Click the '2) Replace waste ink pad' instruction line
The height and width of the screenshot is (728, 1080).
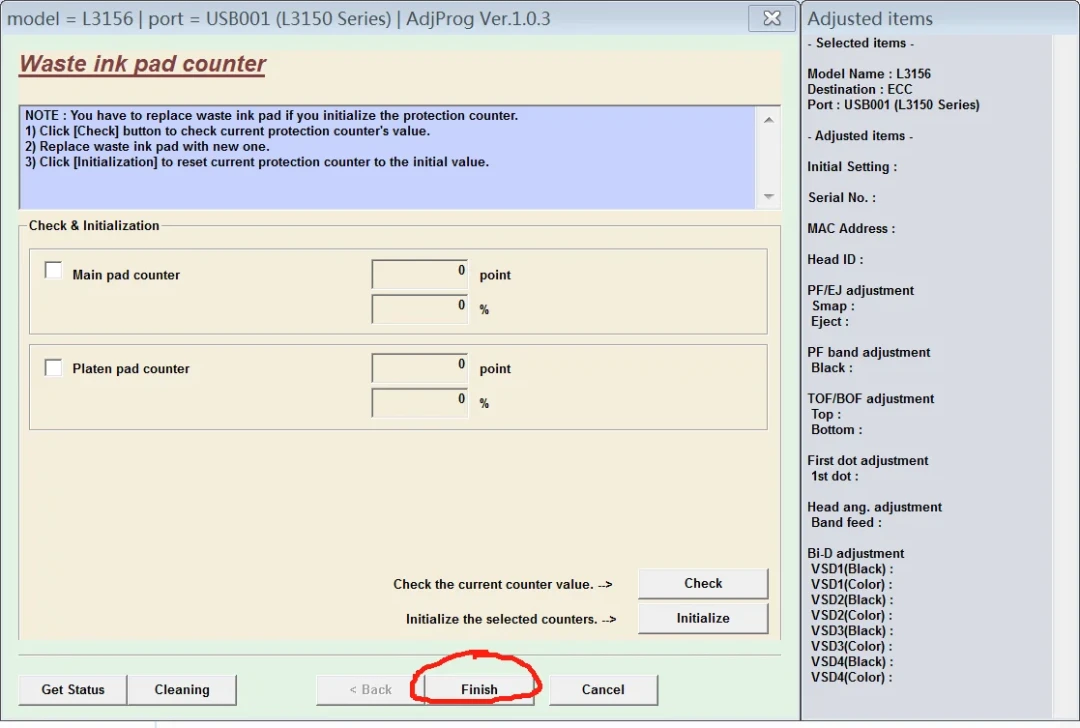(147, 147)
